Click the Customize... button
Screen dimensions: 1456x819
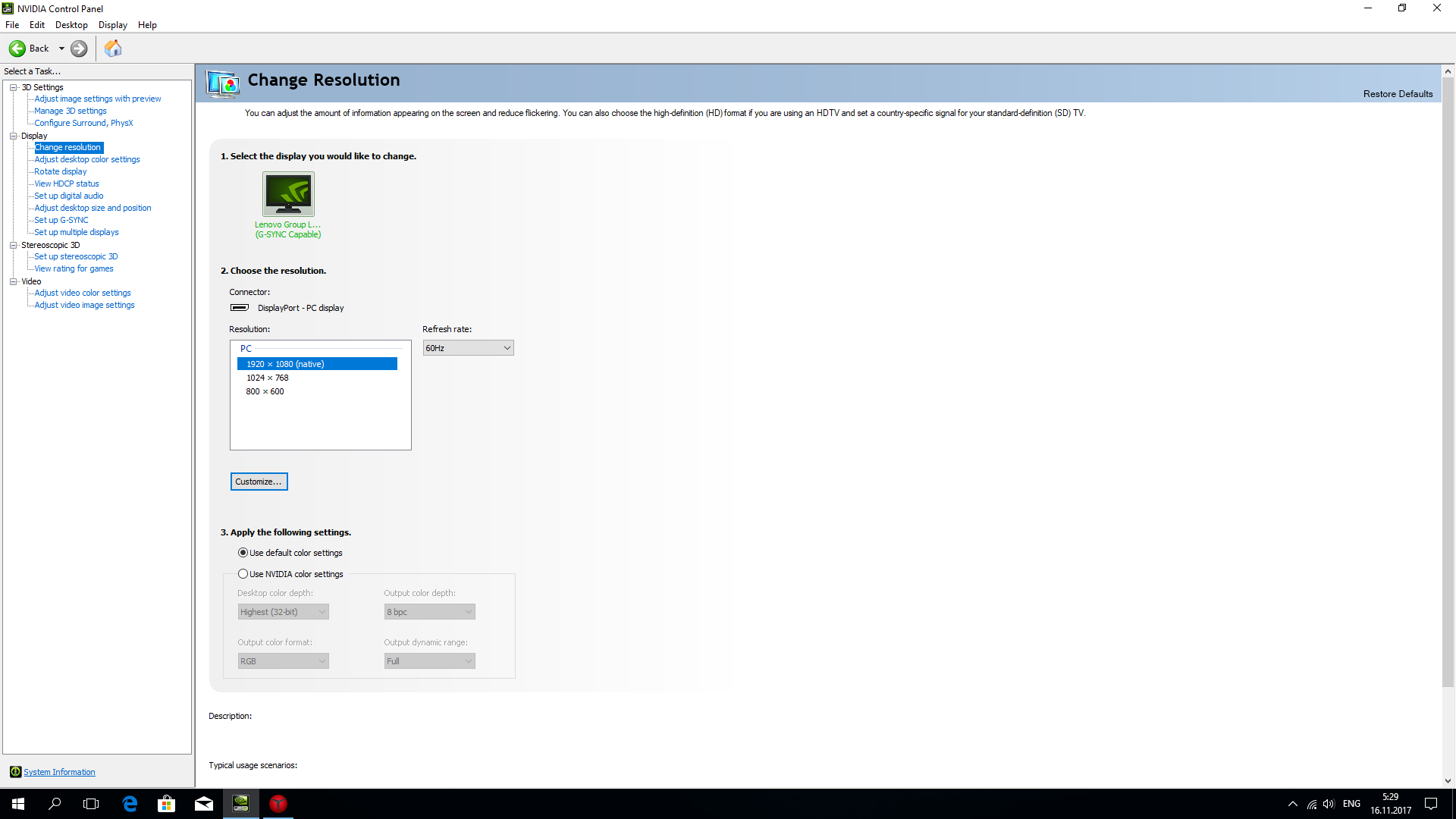259,482
